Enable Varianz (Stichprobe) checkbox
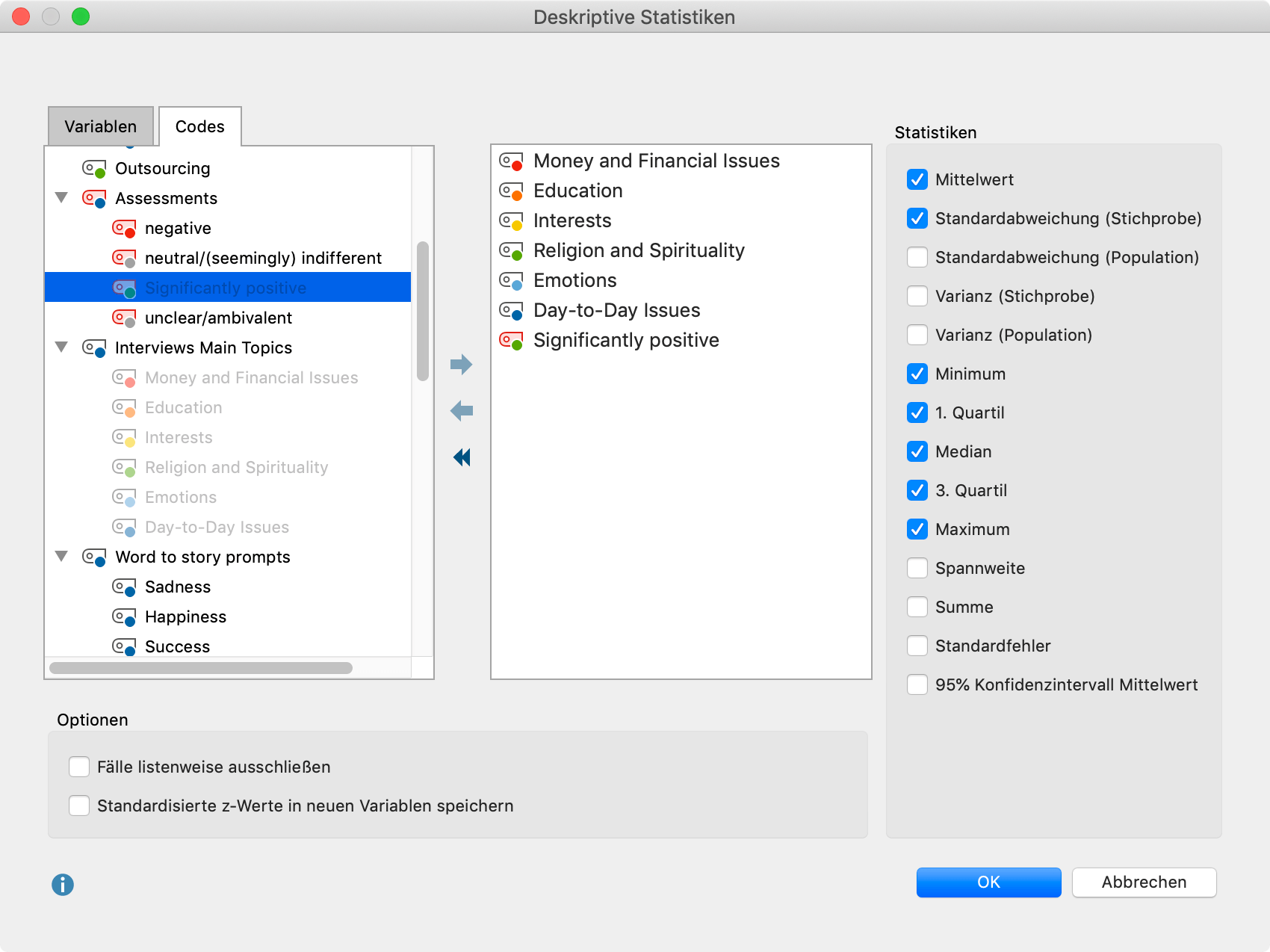This screenshot has height=952, width=1270. [x=917, y=296]
